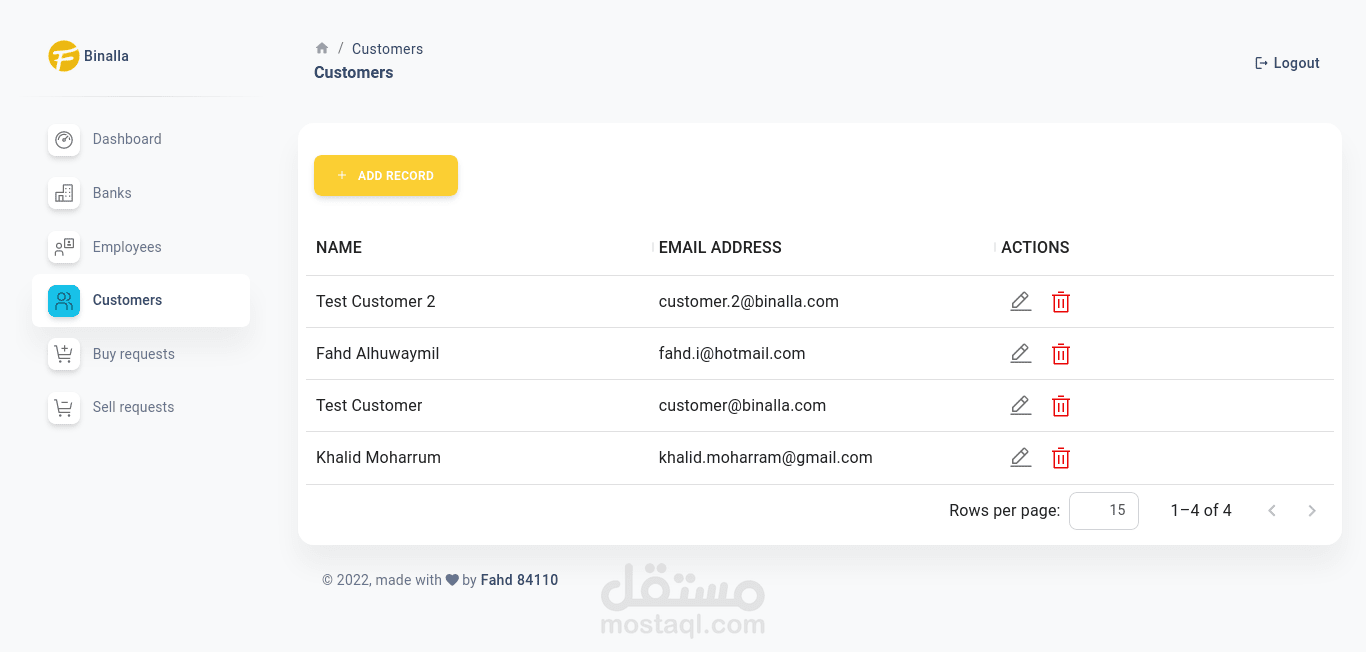Edit Khalid Moharrum's customer record
Screen dimensions: 1366x652
pos(1020,457)
